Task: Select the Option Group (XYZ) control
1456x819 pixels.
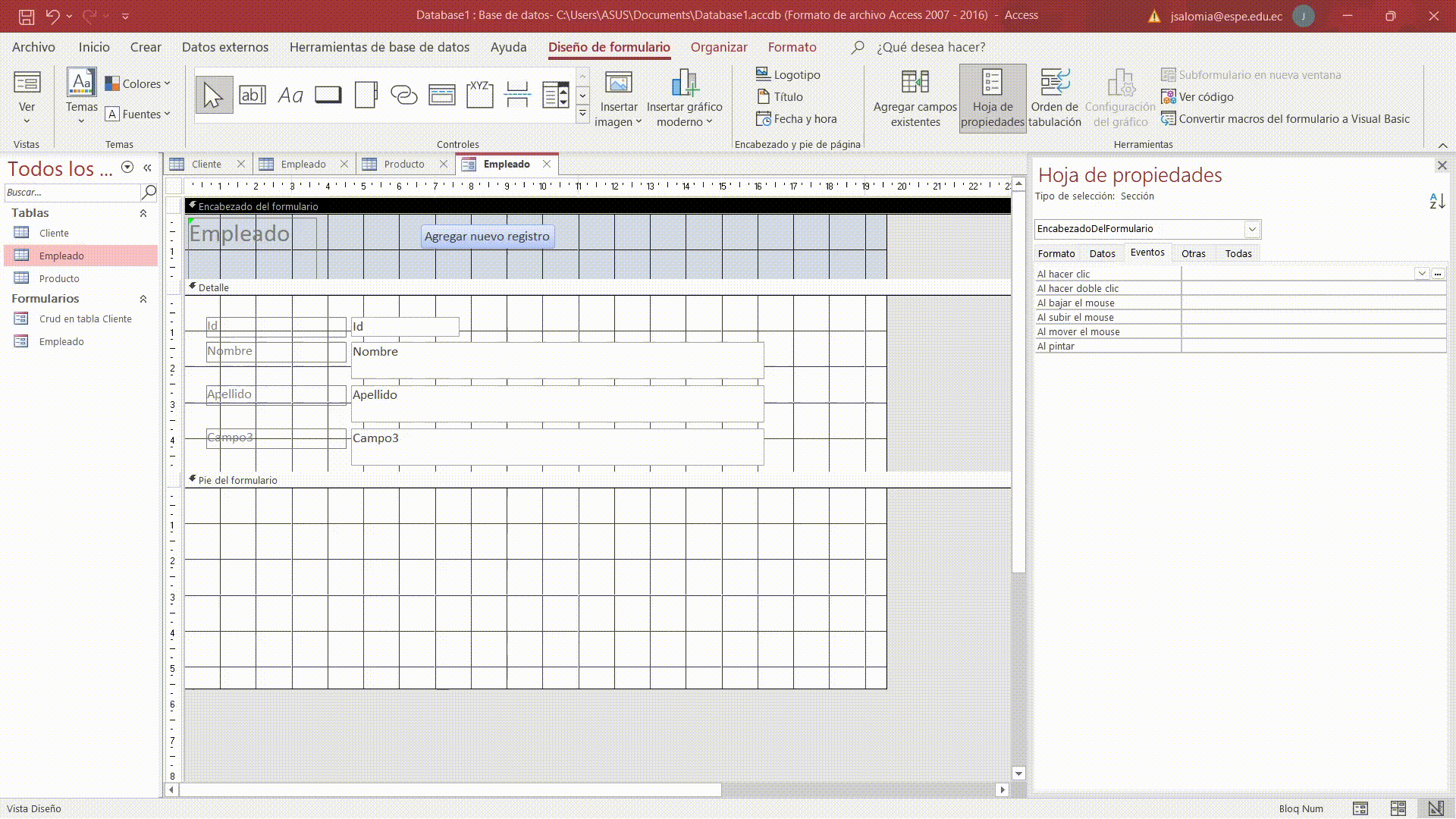Action: pyautogui.click(x=480, y=95)
